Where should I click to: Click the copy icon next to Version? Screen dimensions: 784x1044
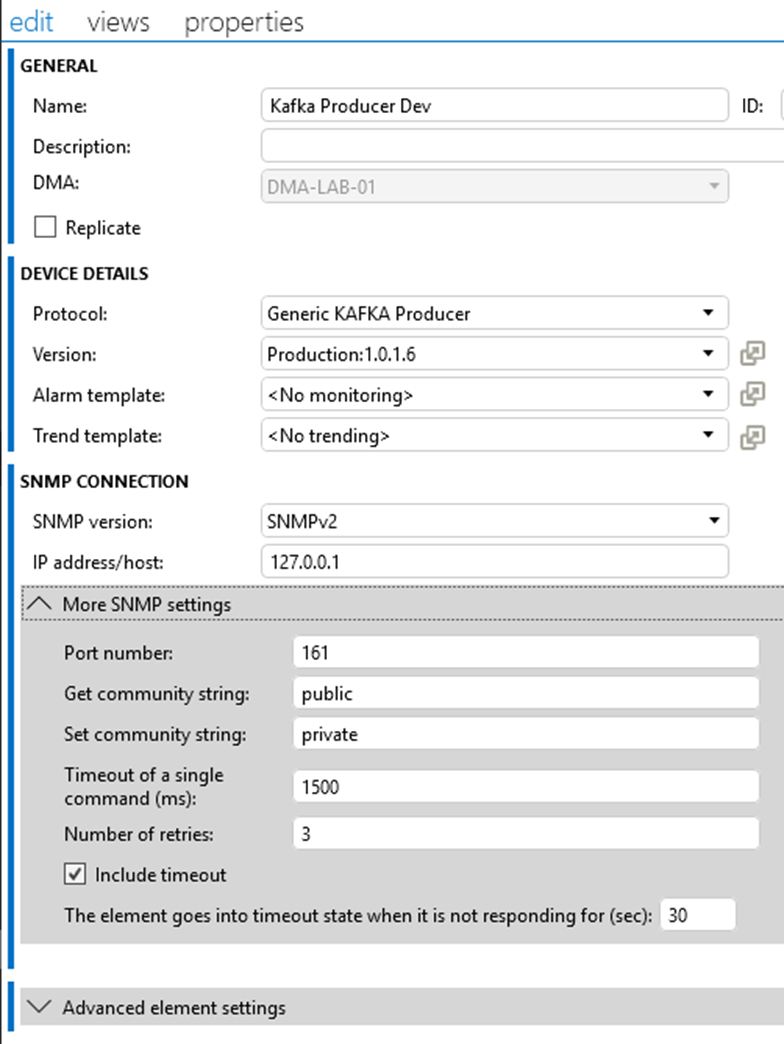[752, 354]
